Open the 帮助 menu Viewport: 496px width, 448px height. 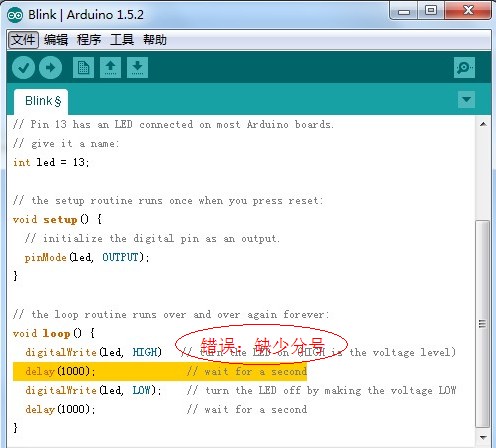coord(155,40)
